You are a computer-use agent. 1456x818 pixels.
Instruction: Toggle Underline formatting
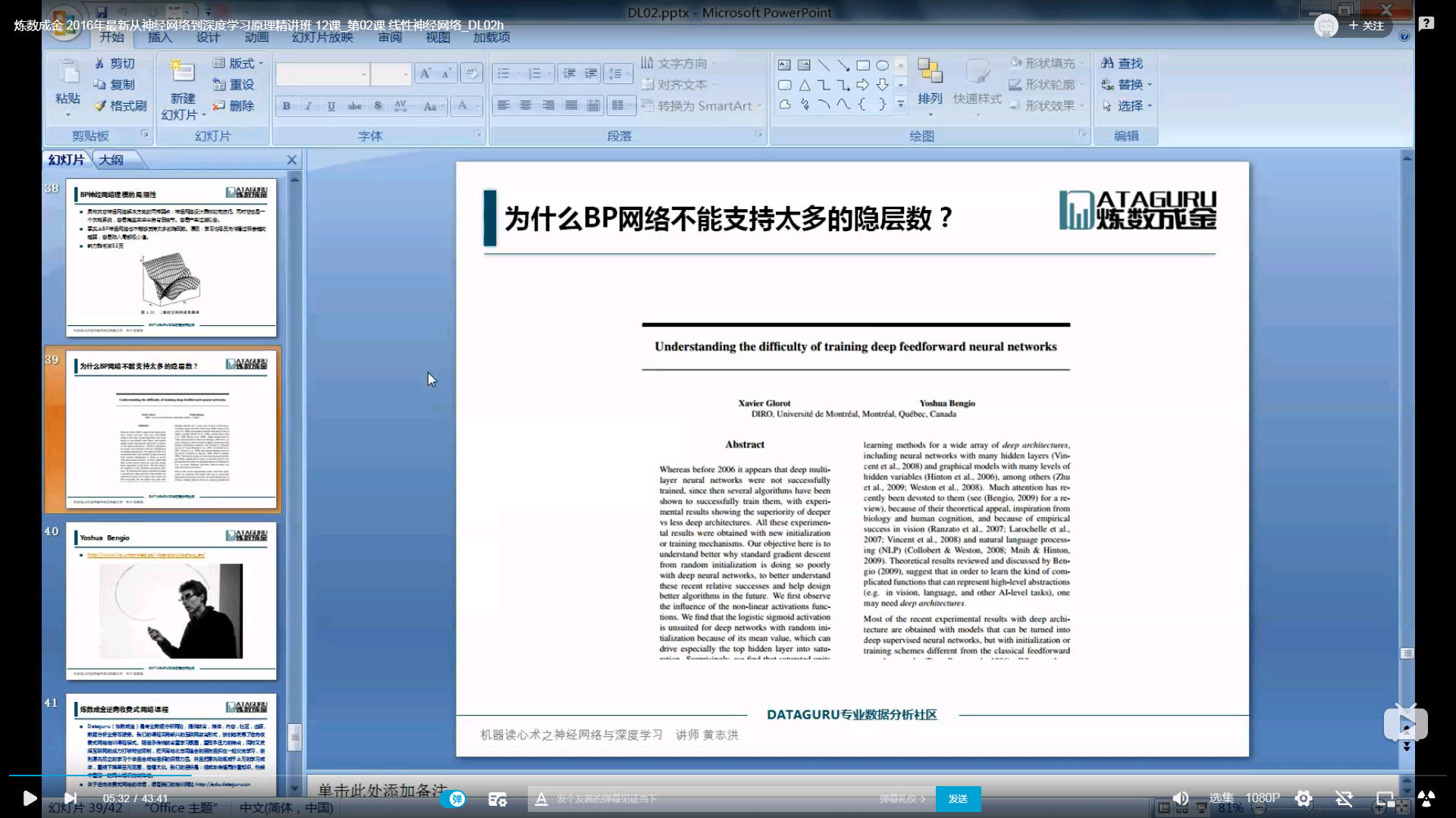click(x=331, y=106)
